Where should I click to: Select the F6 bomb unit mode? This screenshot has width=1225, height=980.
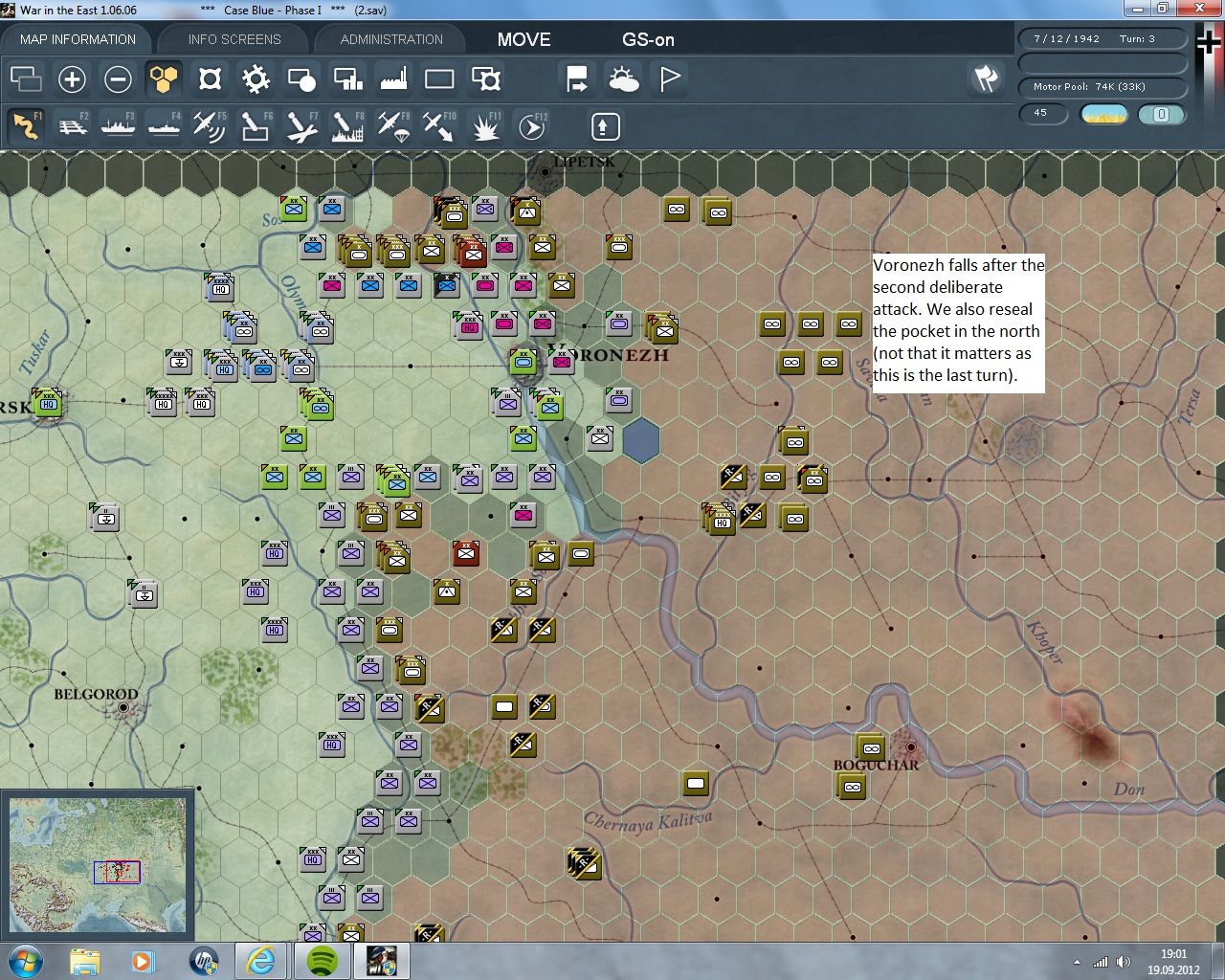[256, 126]
